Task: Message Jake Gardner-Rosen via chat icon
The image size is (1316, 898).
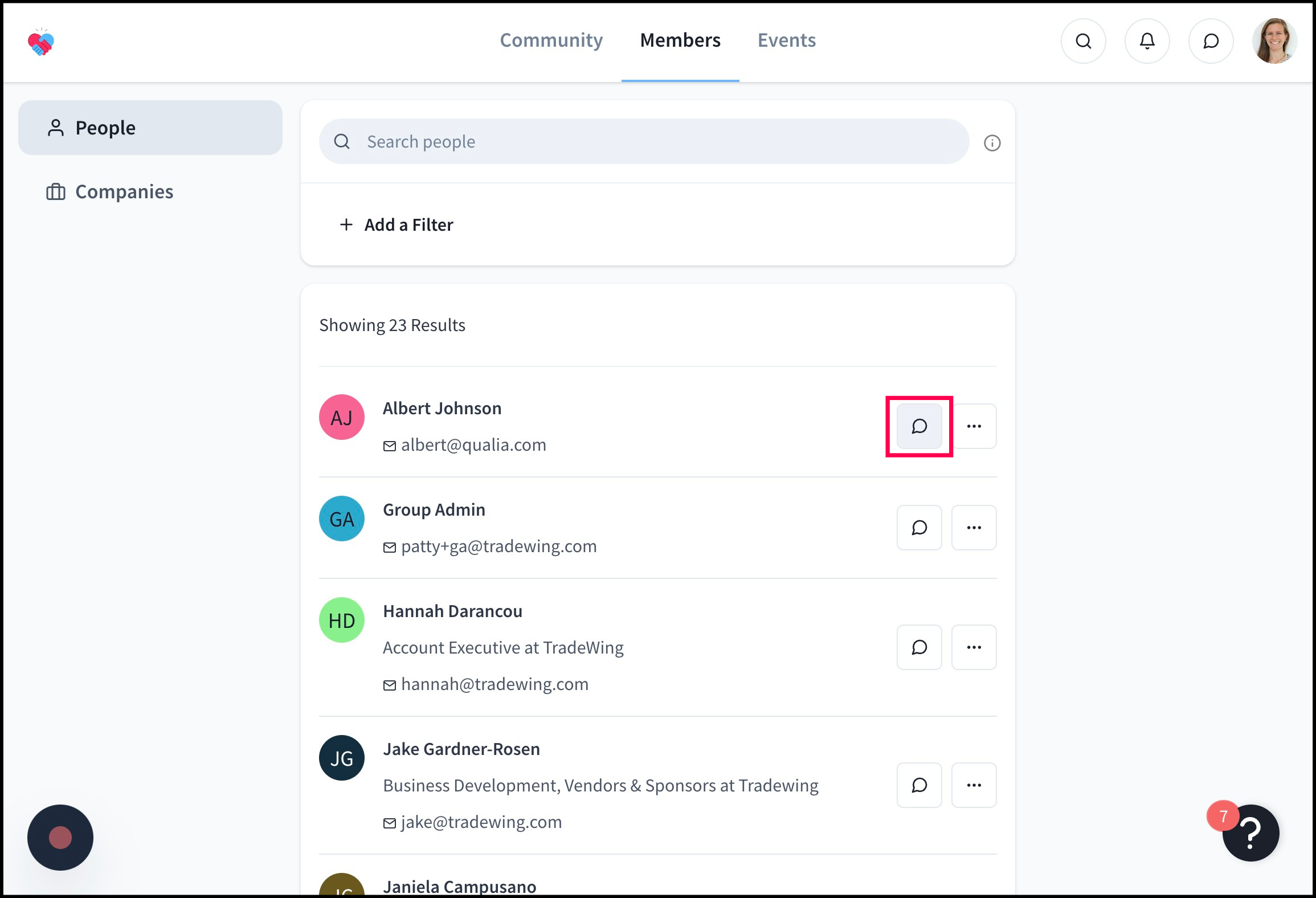Action: point(919,785)
